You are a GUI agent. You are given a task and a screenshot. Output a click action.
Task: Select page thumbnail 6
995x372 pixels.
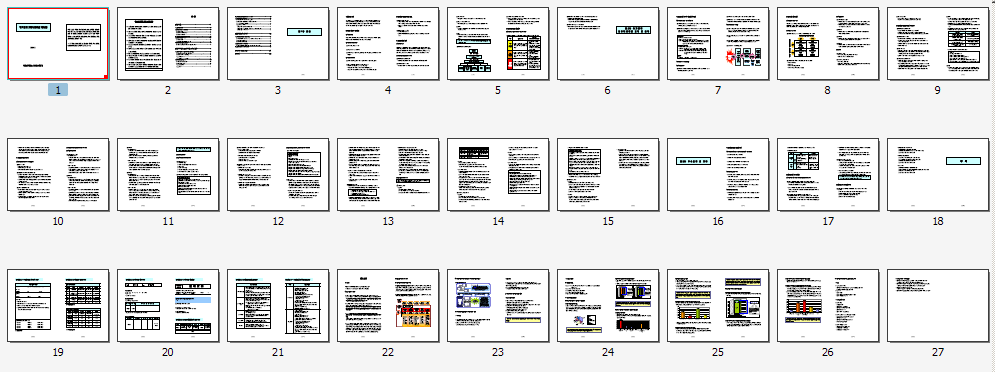[x=608, y=44]
